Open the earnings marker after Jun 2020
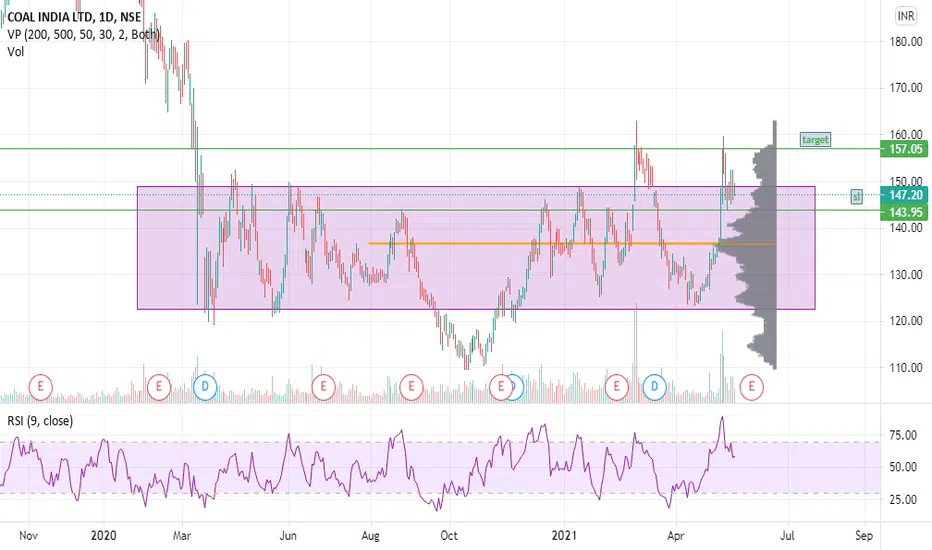This screenshot has width=932, height=550. pos(323,387)
